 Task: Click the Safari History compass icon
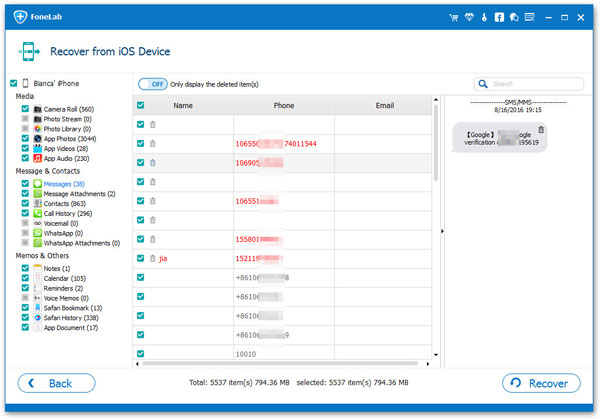click(x=38, y=318)
